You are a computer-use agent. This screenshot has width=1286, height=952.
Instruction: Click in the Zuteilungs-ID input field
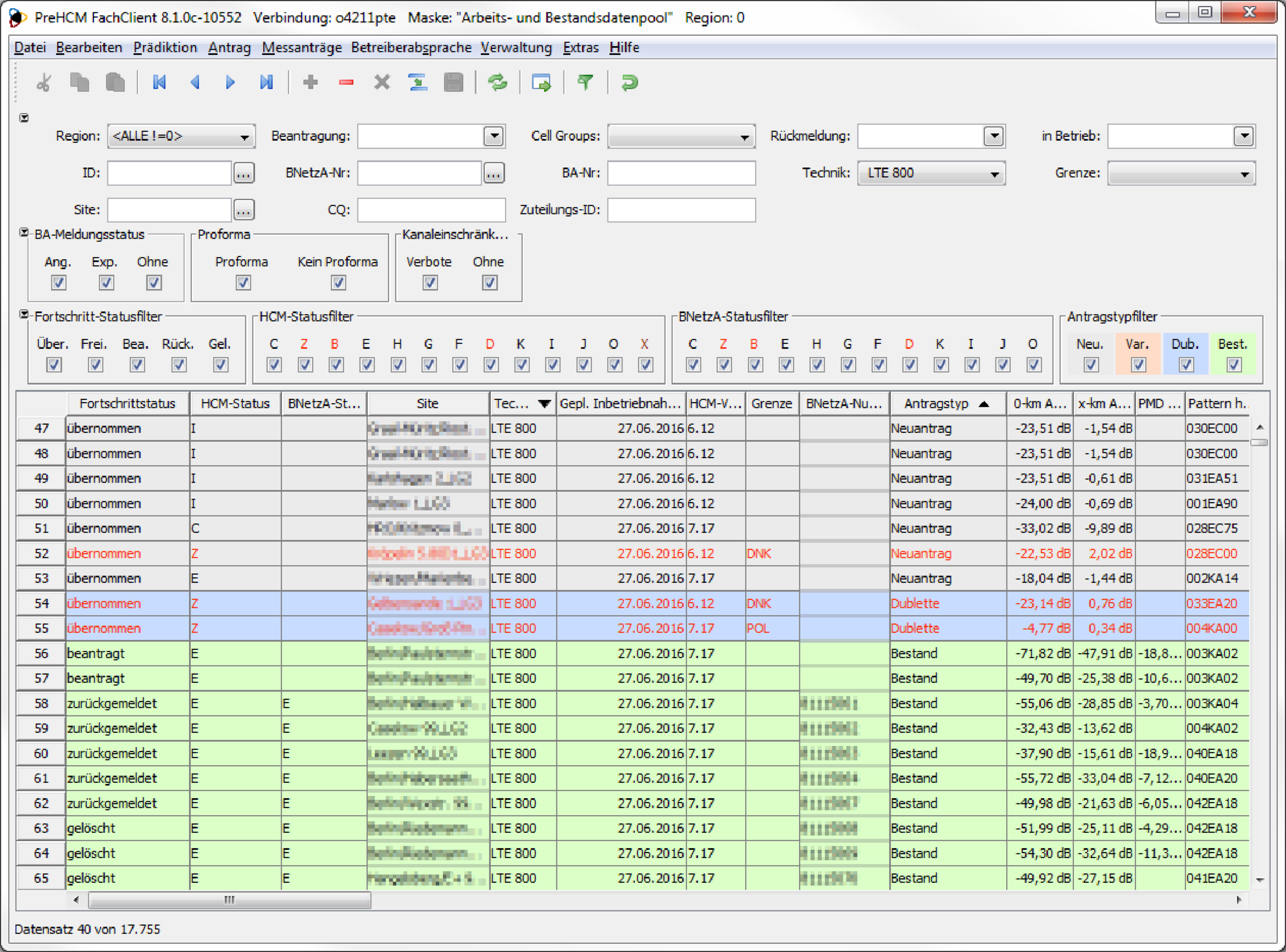coord(681,210)
